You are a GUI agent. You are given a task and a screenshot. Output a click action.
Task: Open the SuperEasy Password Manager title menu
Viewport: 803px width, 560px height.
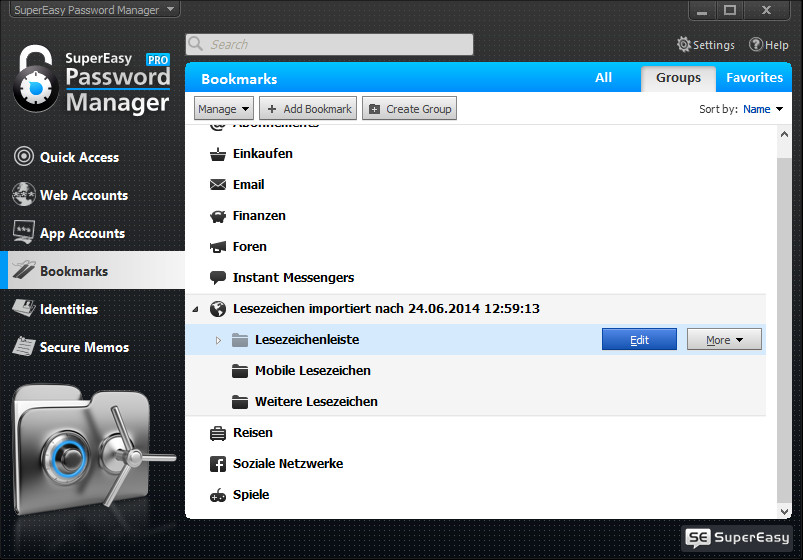pyautogui.click(x=95, y=10)
